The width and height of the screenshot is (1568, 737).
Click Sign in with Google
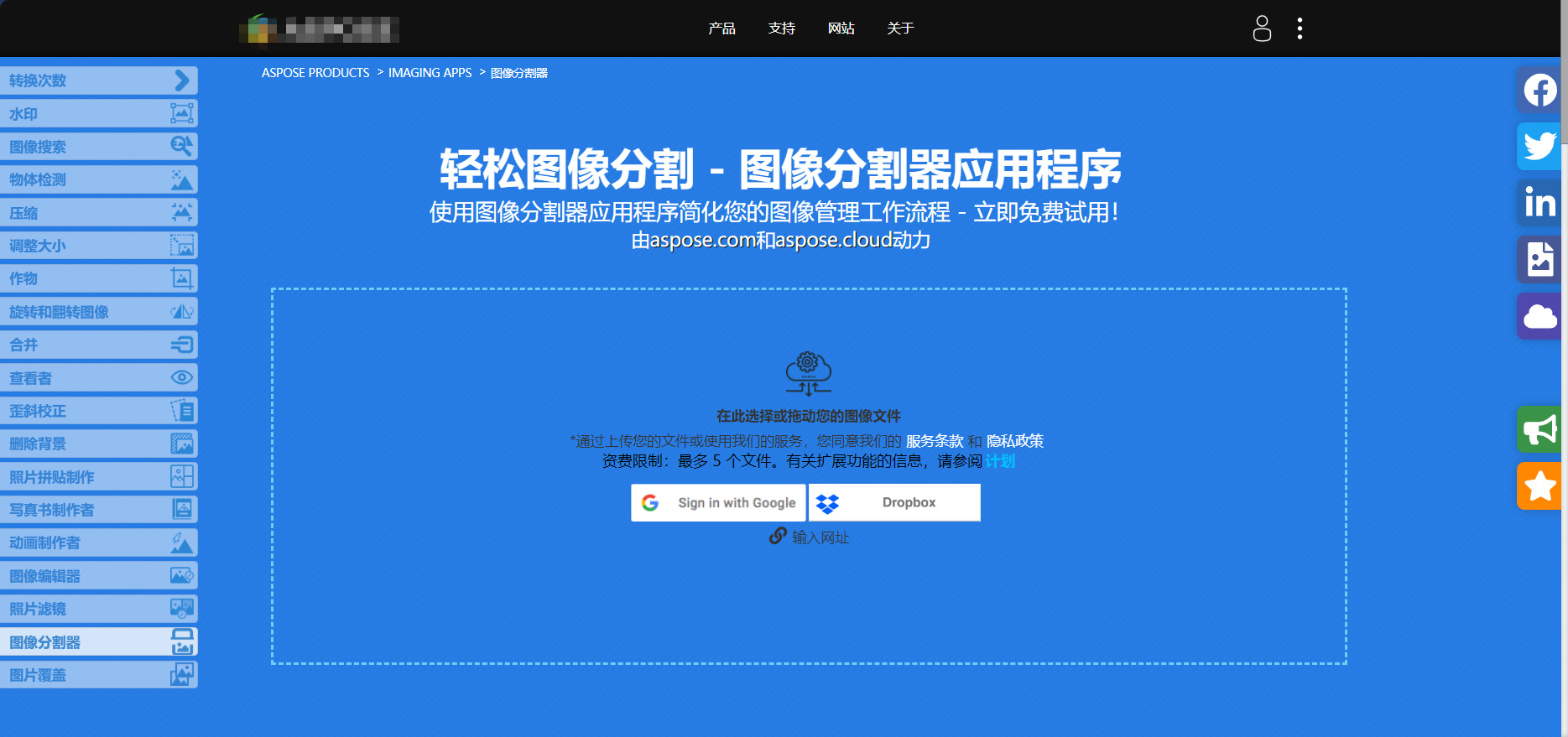point(718,502)
